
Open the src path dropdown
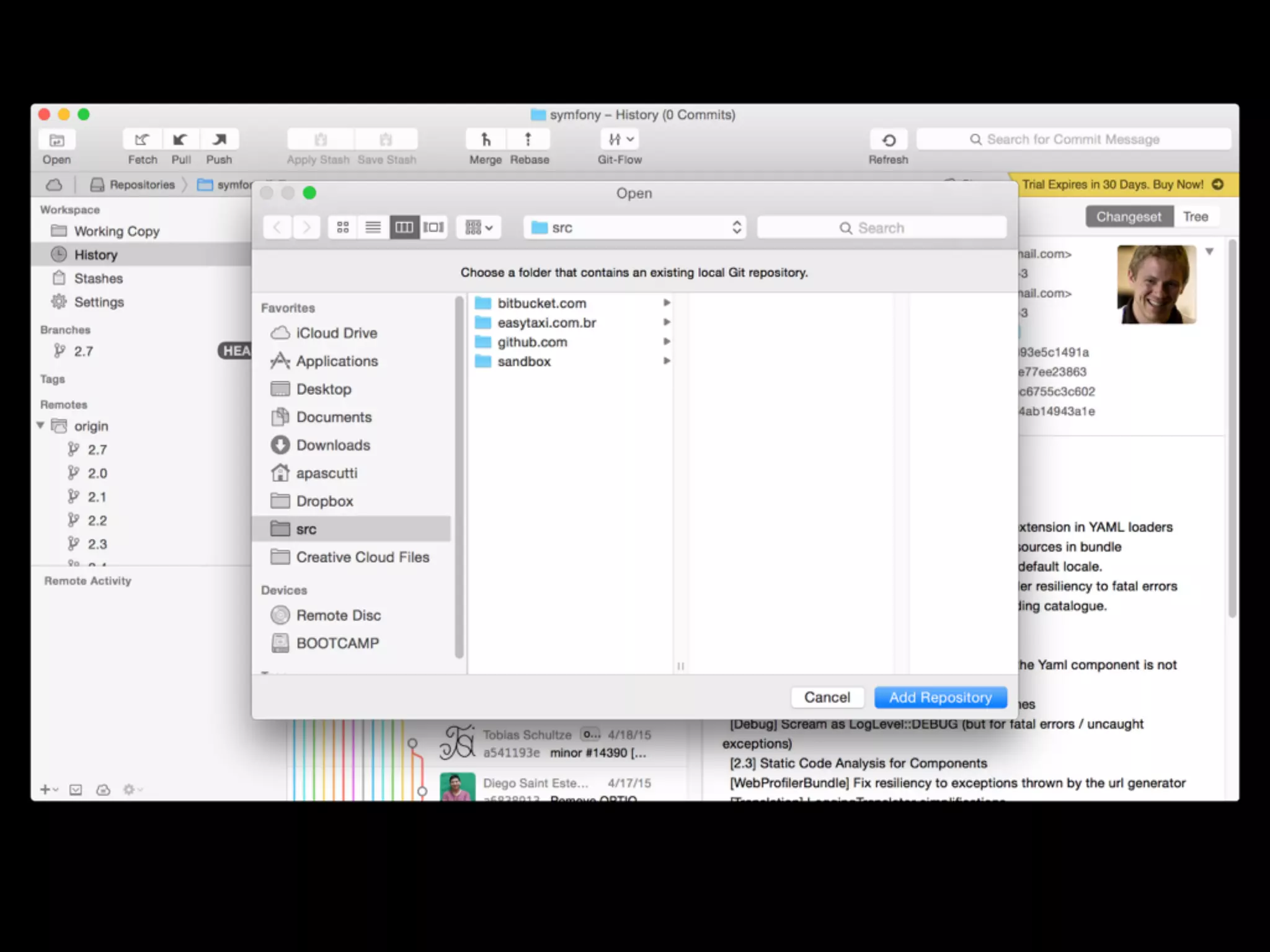coord(634,227)
